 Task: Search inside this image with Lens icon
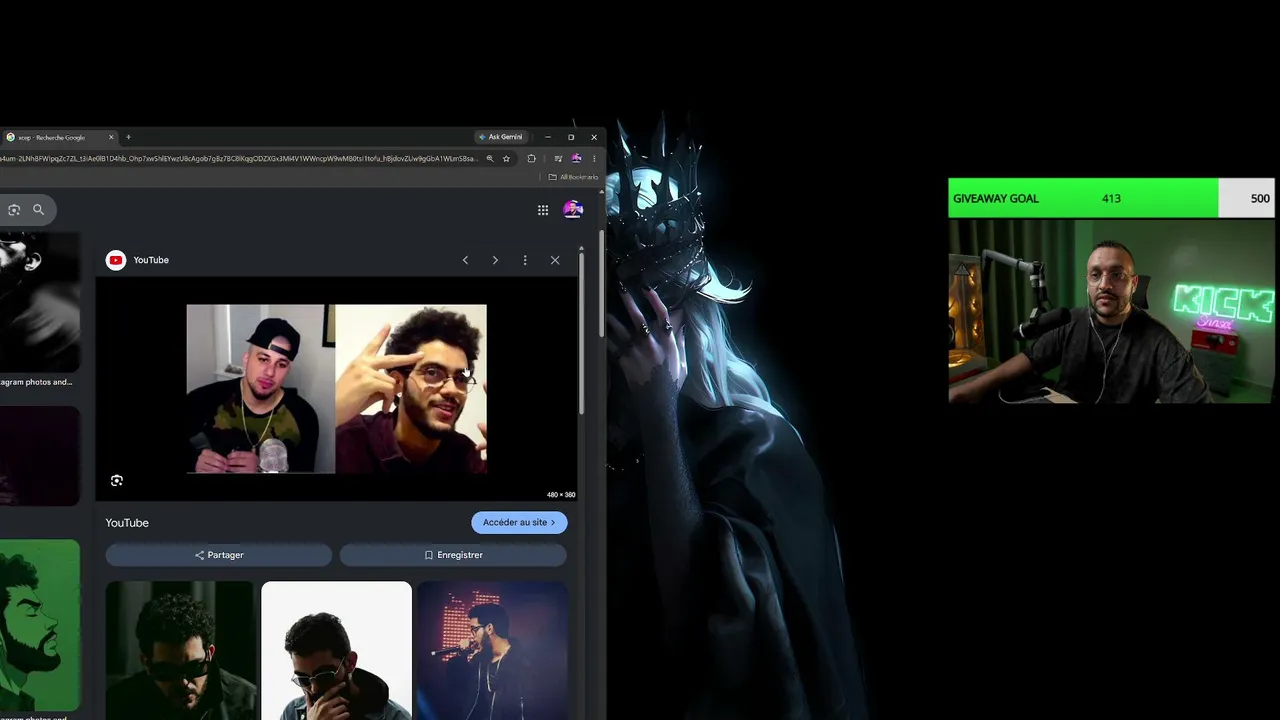tap(117, 481)
